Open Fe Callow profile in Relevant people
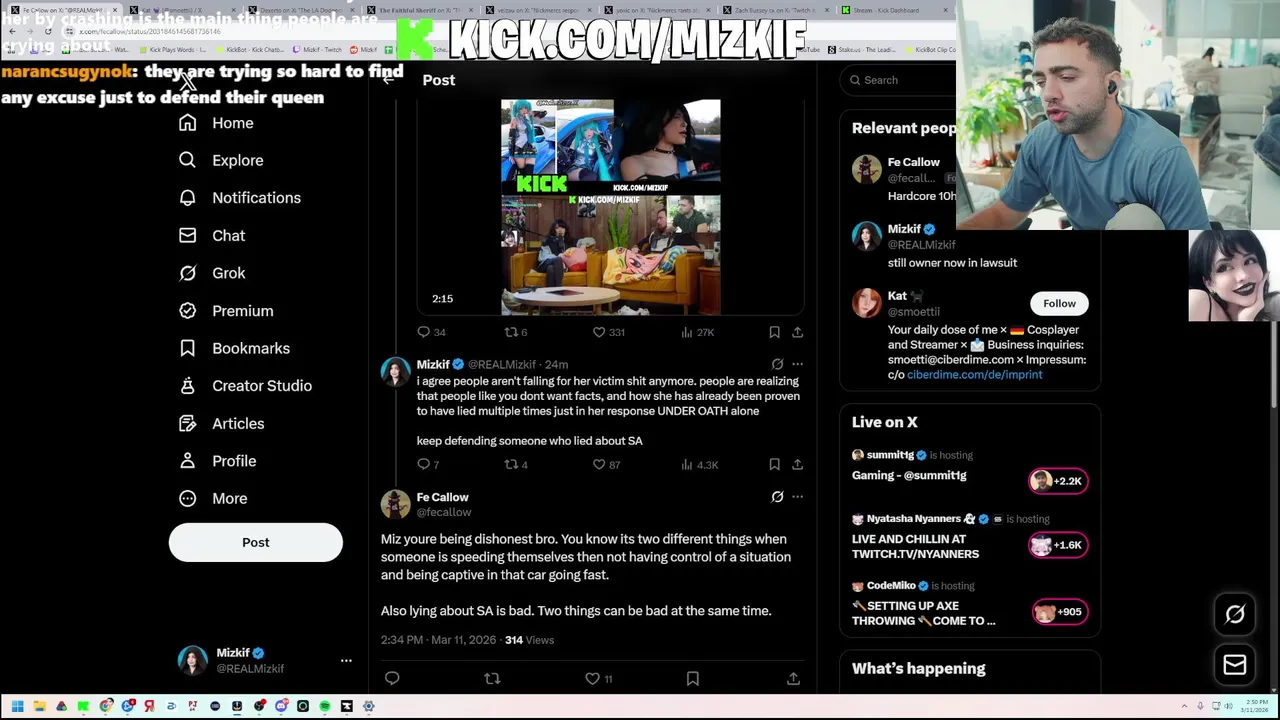Image resolution: width=1280 pixels, height=720 pixels. click(x=914, y=162)
